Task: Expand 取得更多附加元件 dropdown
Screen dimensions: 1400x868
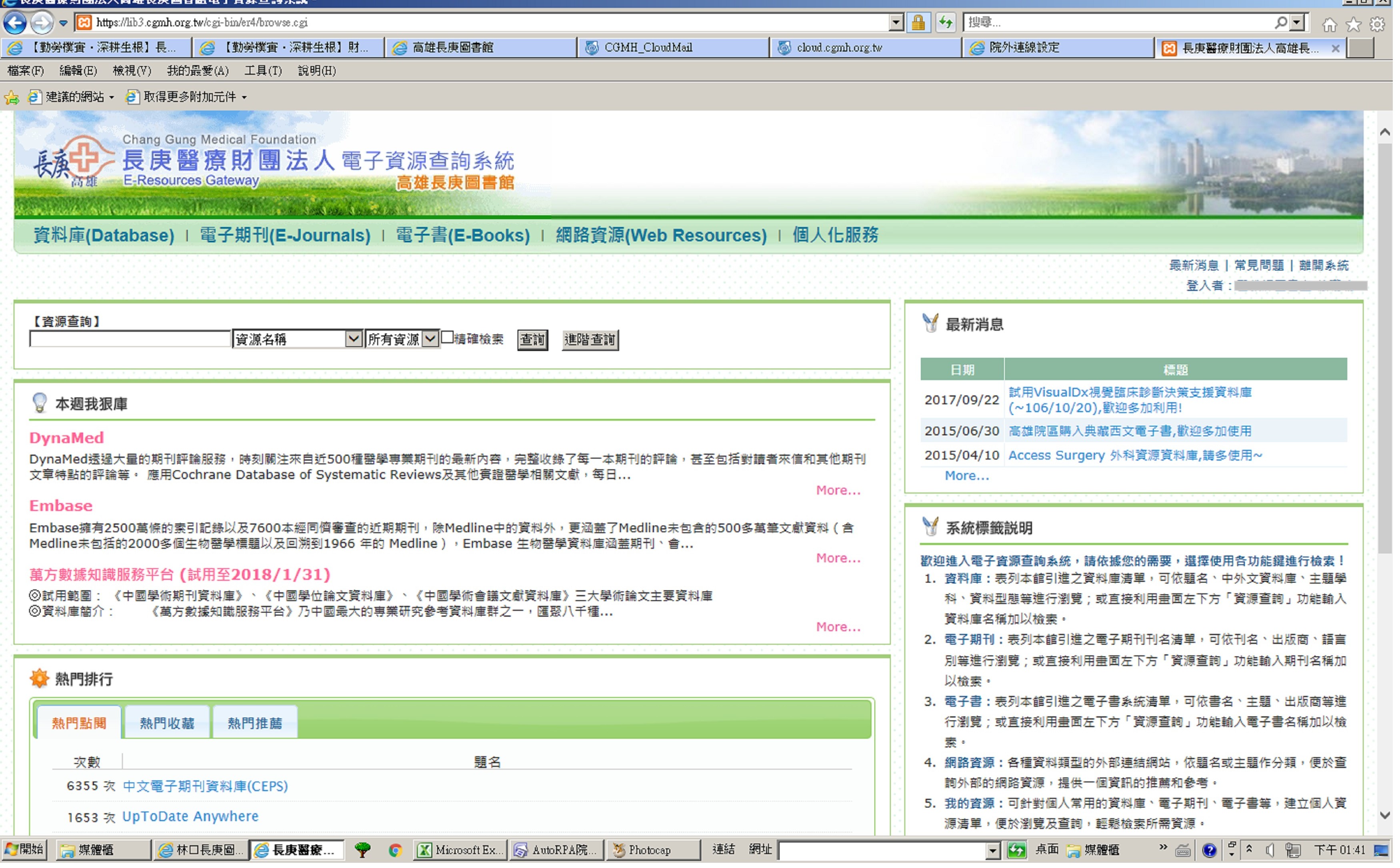Action: (x=245, y=98)
